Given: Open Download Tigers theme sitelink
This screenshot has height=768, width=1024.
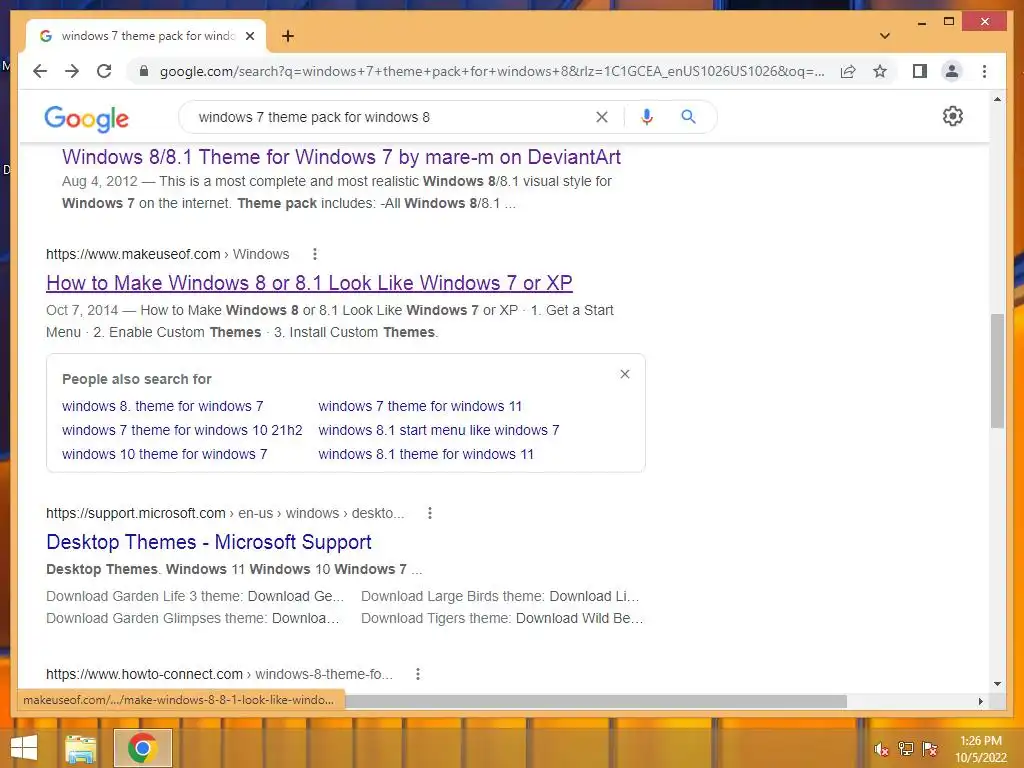Looking at the screenshot, I should point(502,618).
